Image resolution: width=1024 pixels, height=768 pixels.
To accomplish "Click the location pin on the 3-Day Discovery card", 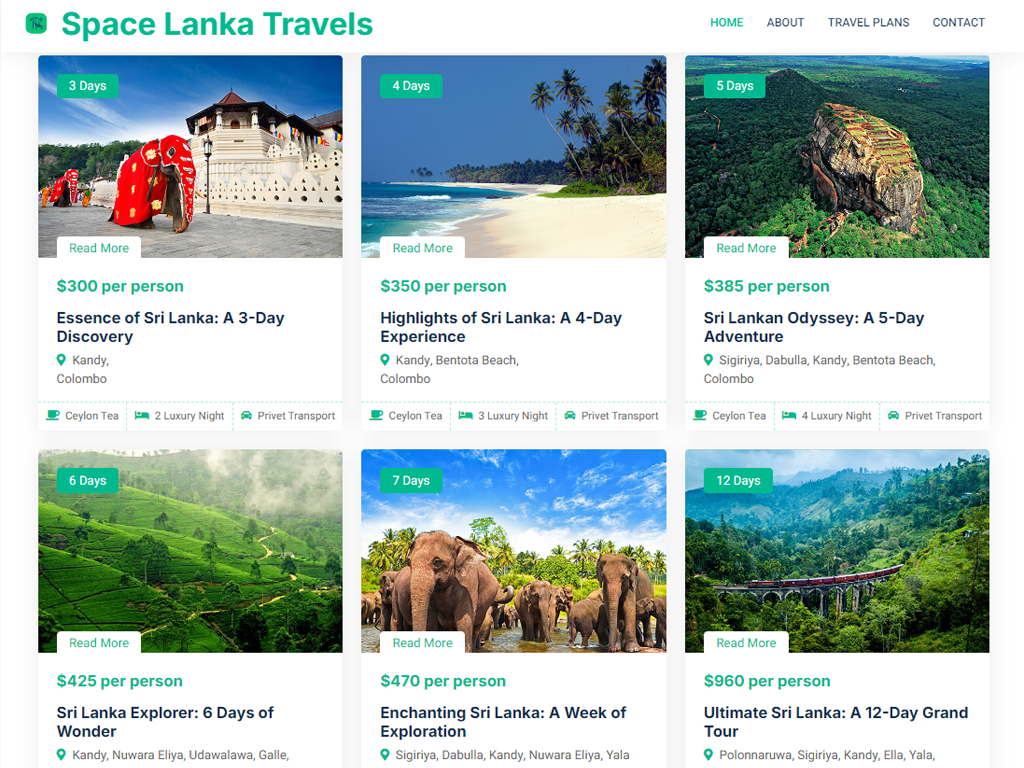I will 61,360.
